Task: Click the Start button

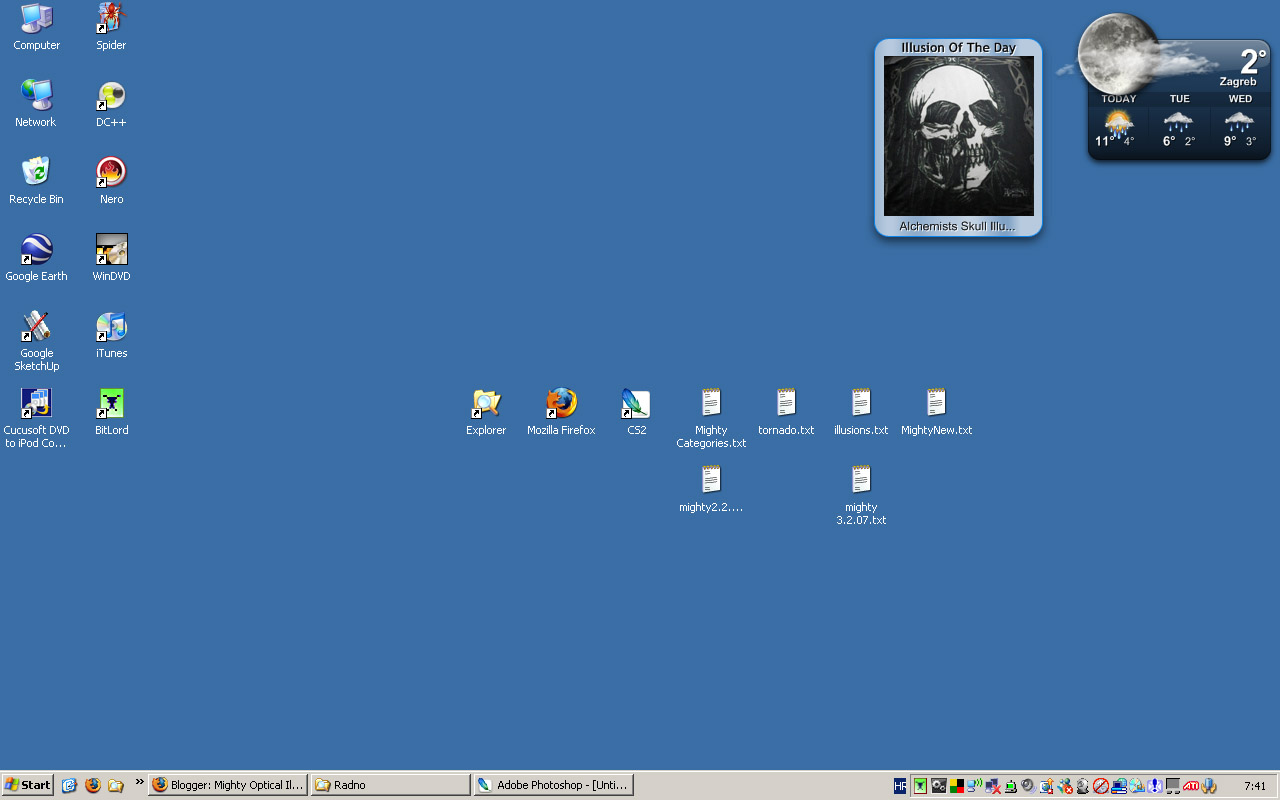Action: tap(27, 785)
